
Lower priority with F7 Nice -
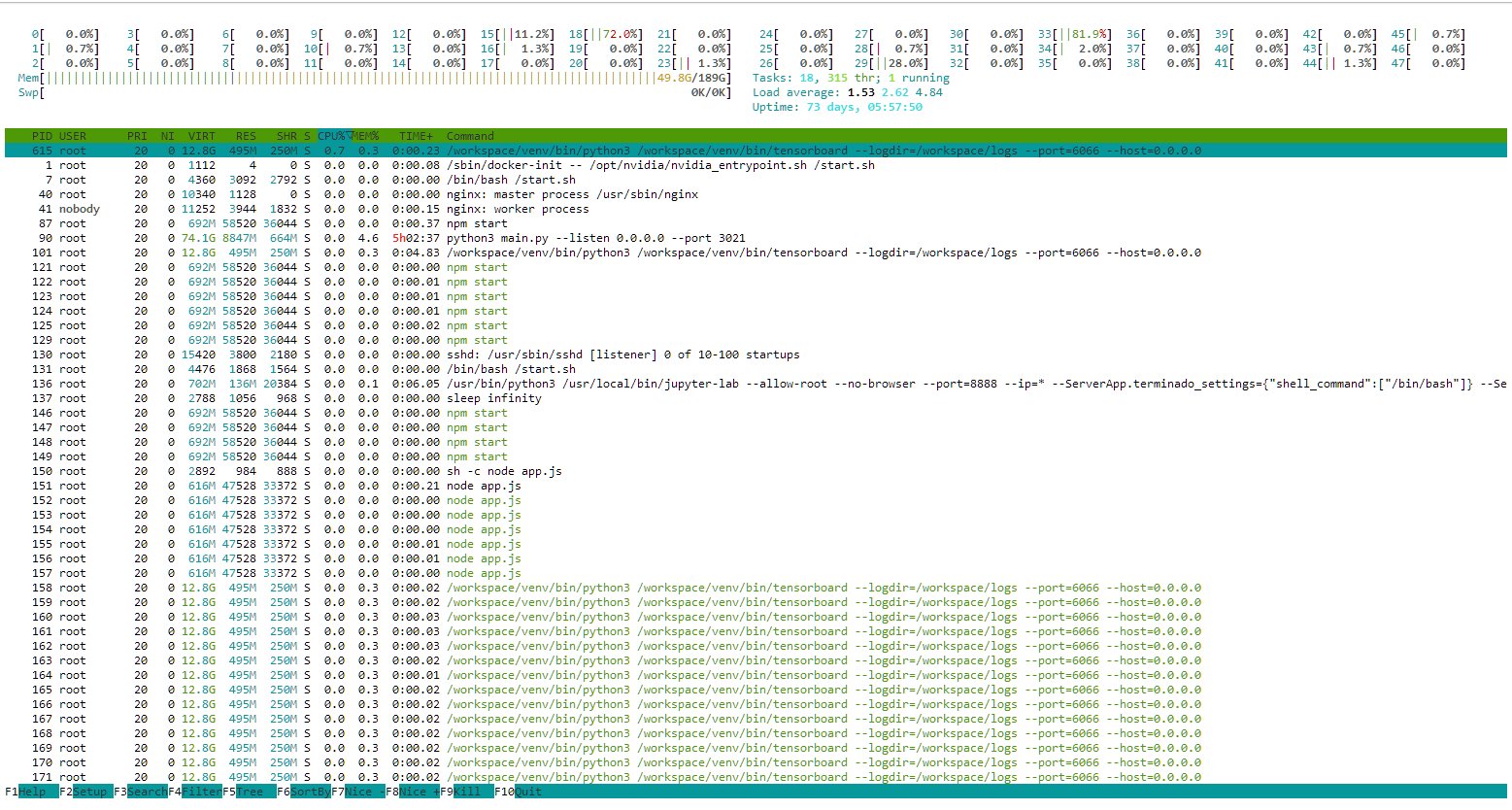point(358,792)
